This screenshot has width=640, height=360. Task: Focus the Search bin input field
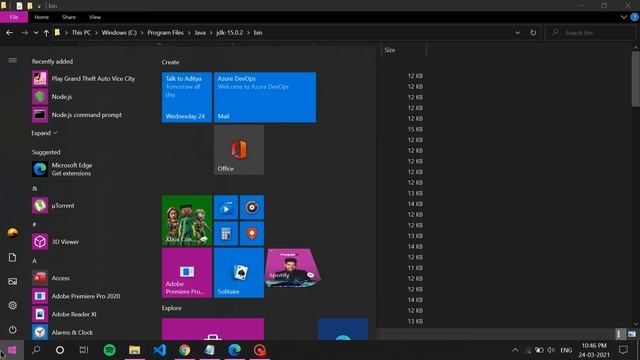591,33
